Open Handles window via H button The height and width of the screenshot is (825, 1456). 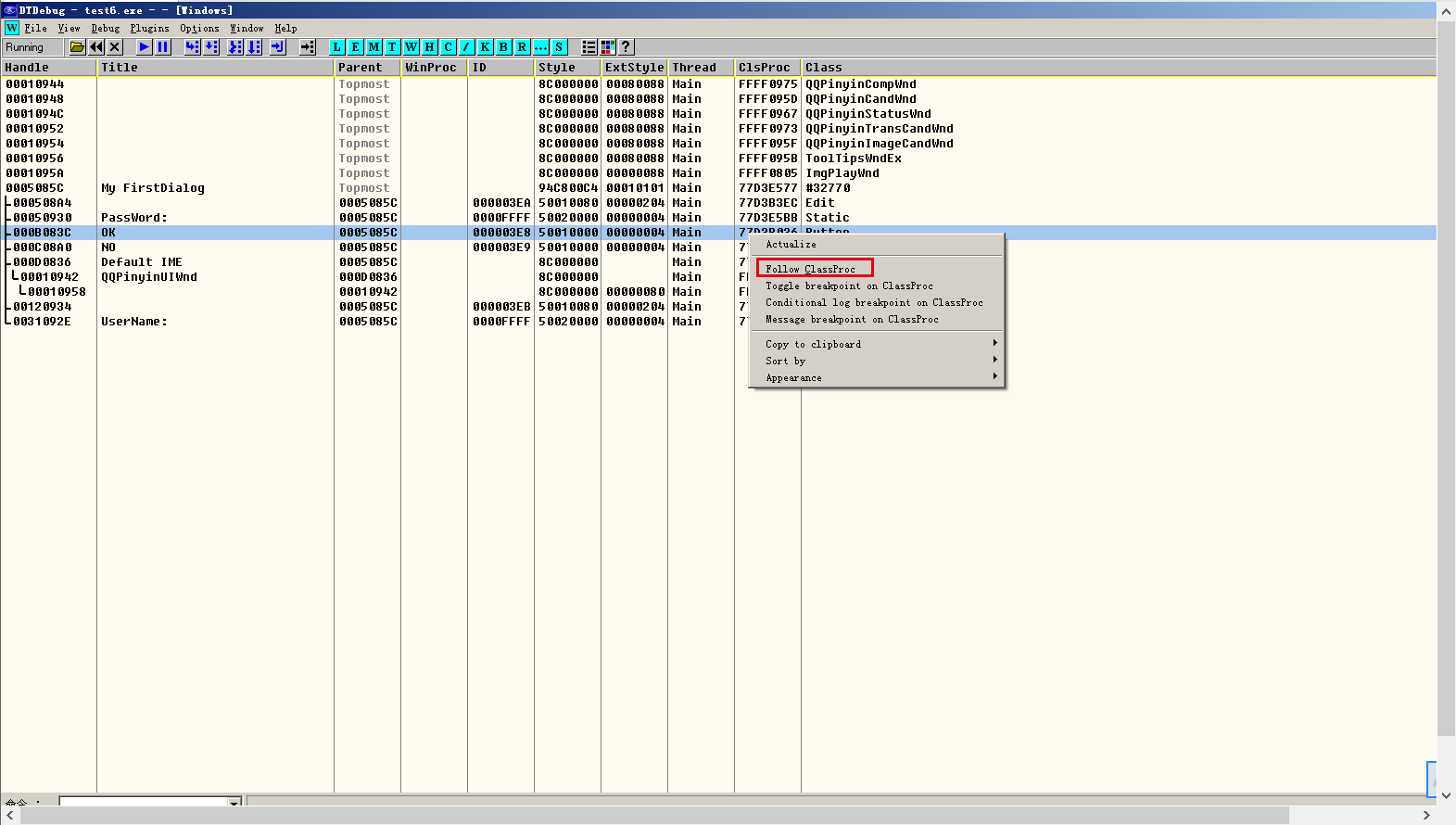[430, 47]
